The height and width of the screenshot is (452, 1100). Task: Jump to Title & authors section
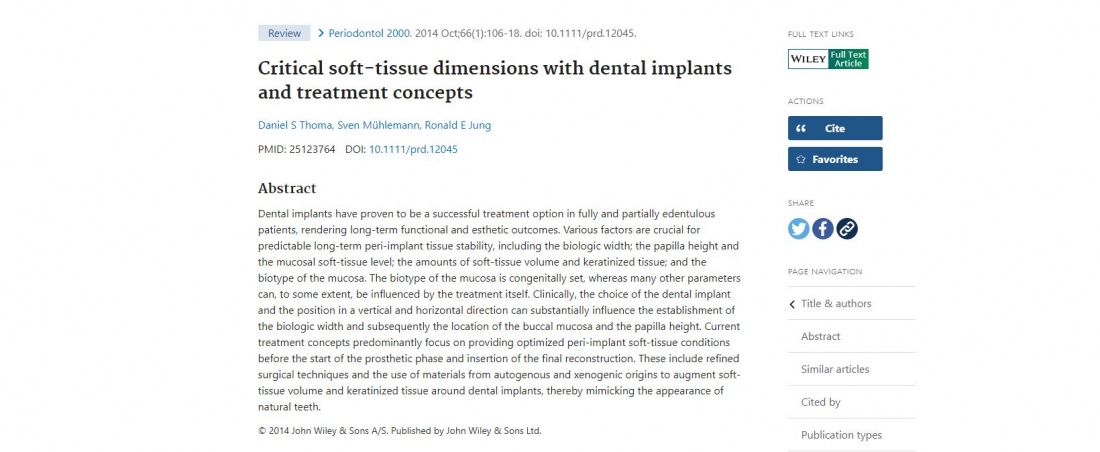(x=836, y=304)
